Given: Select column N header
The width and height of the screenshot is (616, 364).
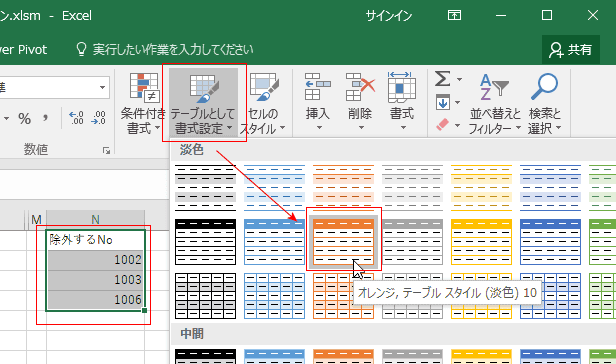Looking at the screenshot, I should 95,219.
